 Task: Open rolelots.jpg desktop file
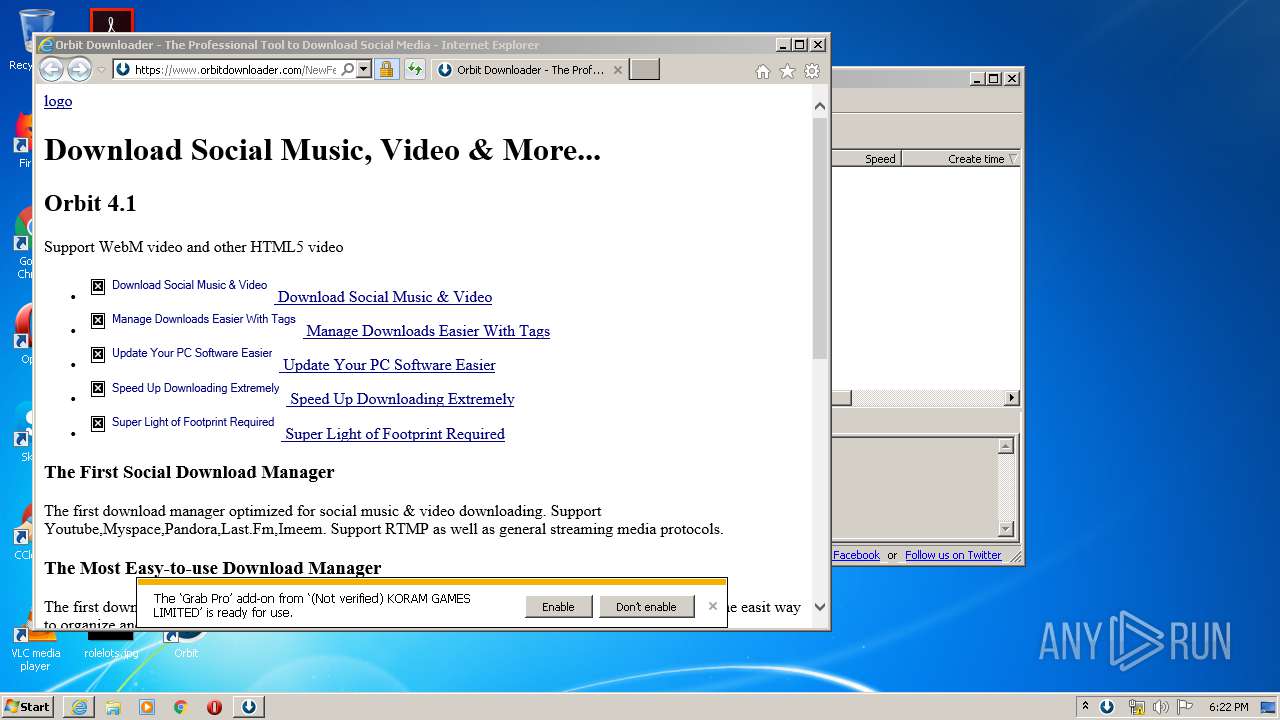[111, 645]
